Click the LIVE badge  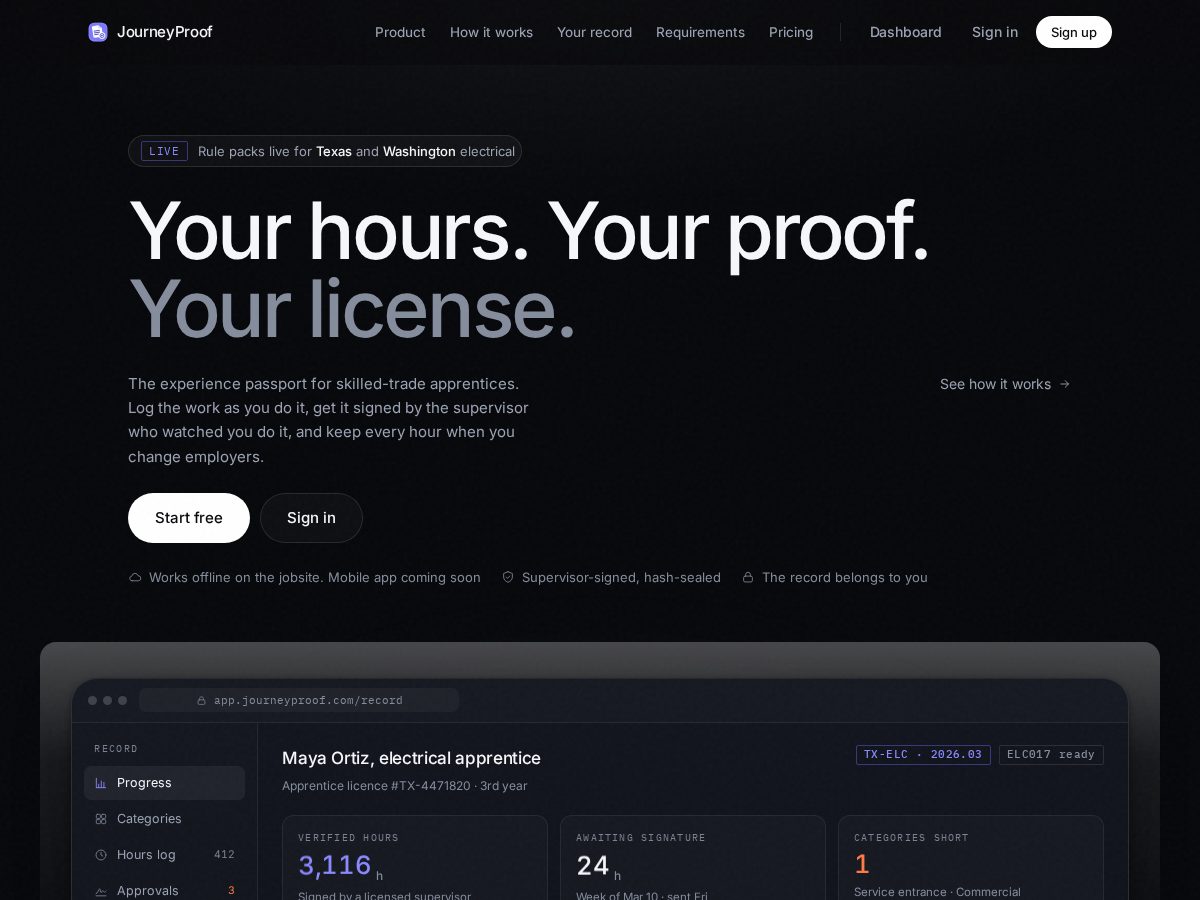coord(164,151)
